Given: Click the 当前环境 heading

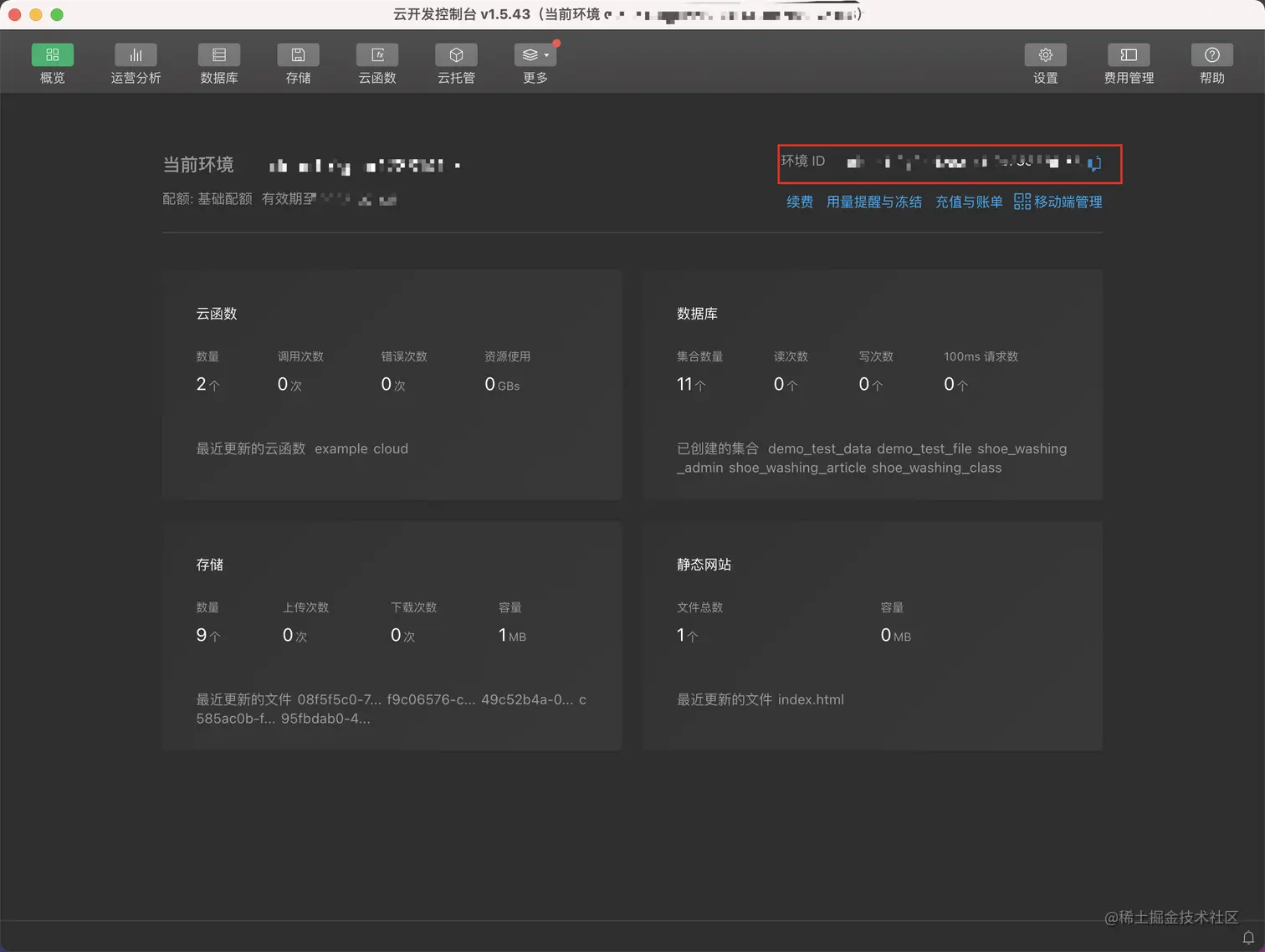Looking at the screenshot, I should (x=198, y=165).
